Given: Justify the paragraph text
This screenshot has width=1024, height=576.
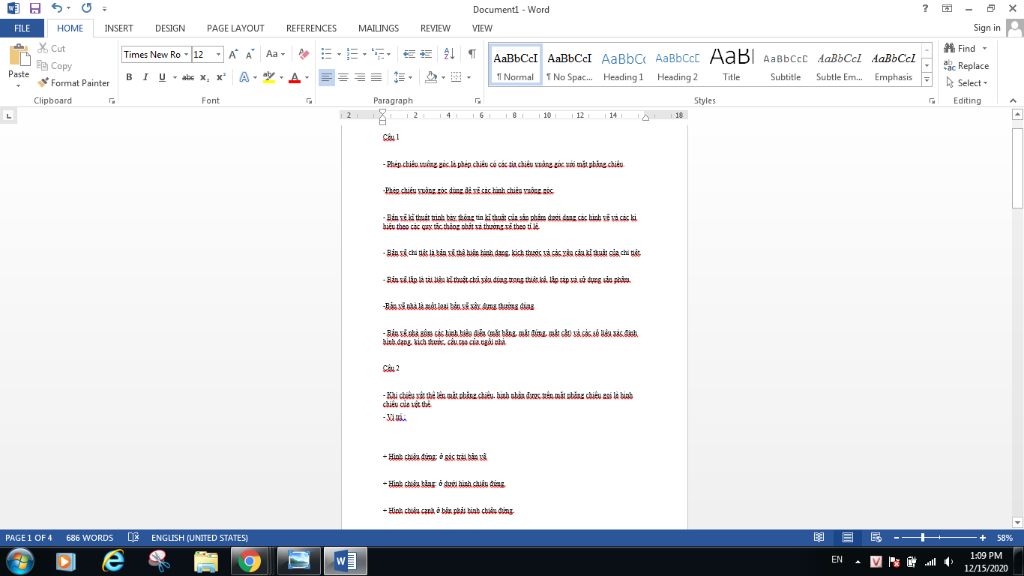Looking at the screenshot, I should click(376, 77).
